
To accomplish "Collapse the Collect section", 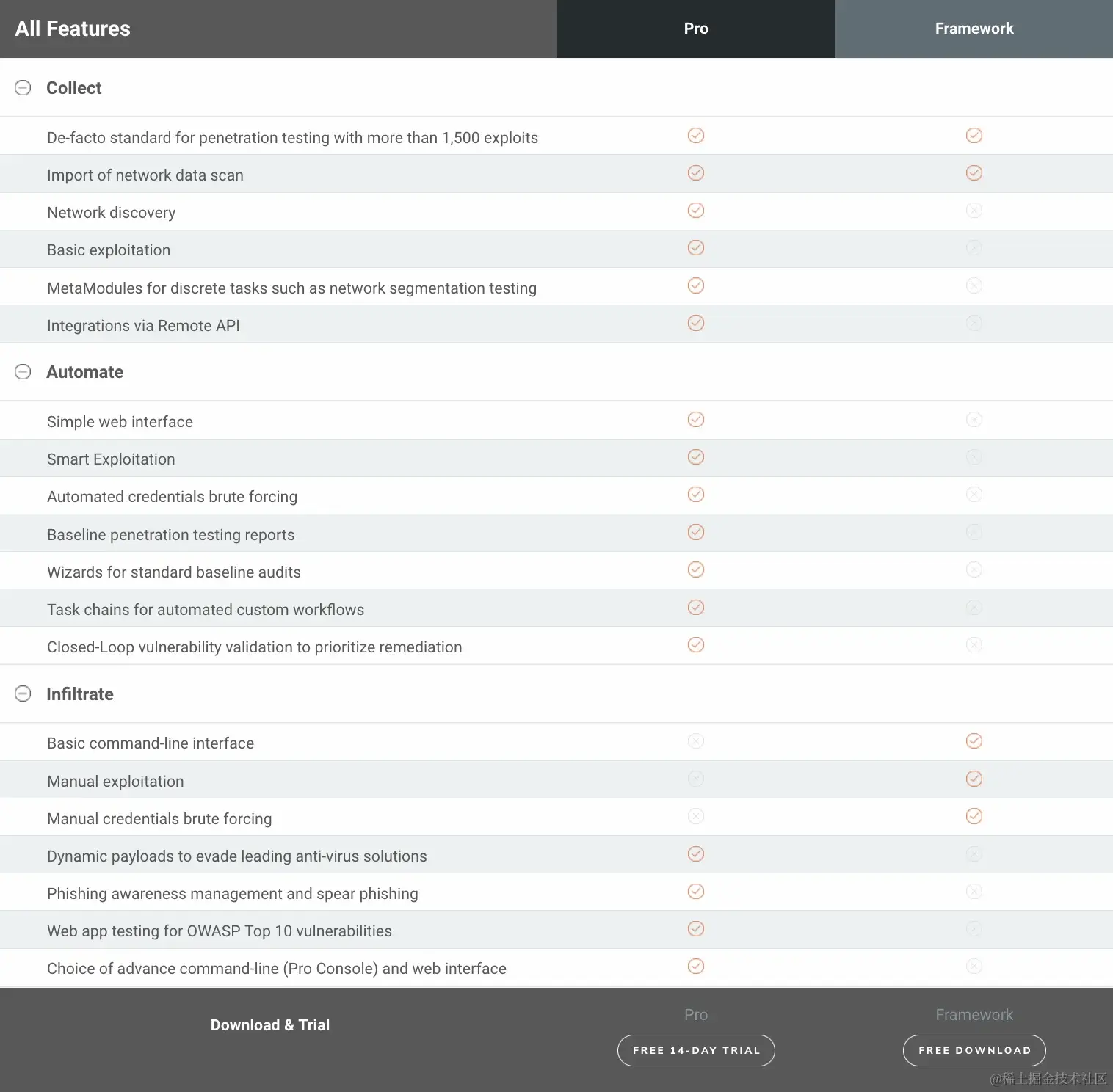I will coord(23,87).
